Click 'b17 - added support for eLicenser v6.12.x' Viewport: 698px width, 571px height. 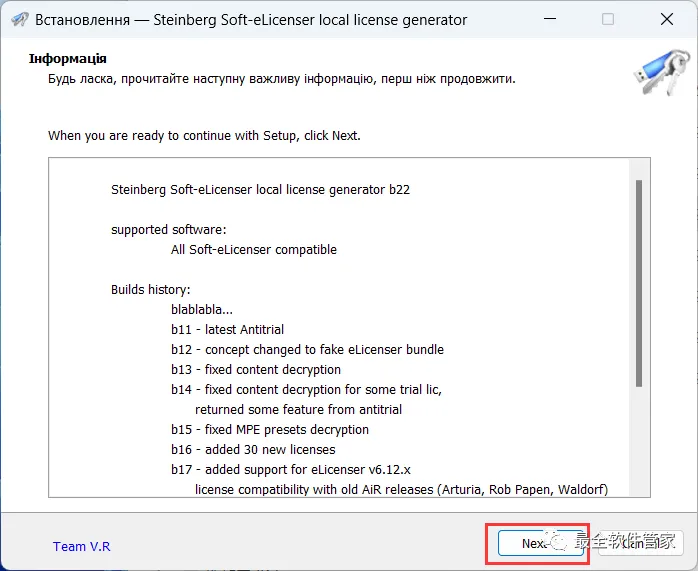click(x=291, y=470)
